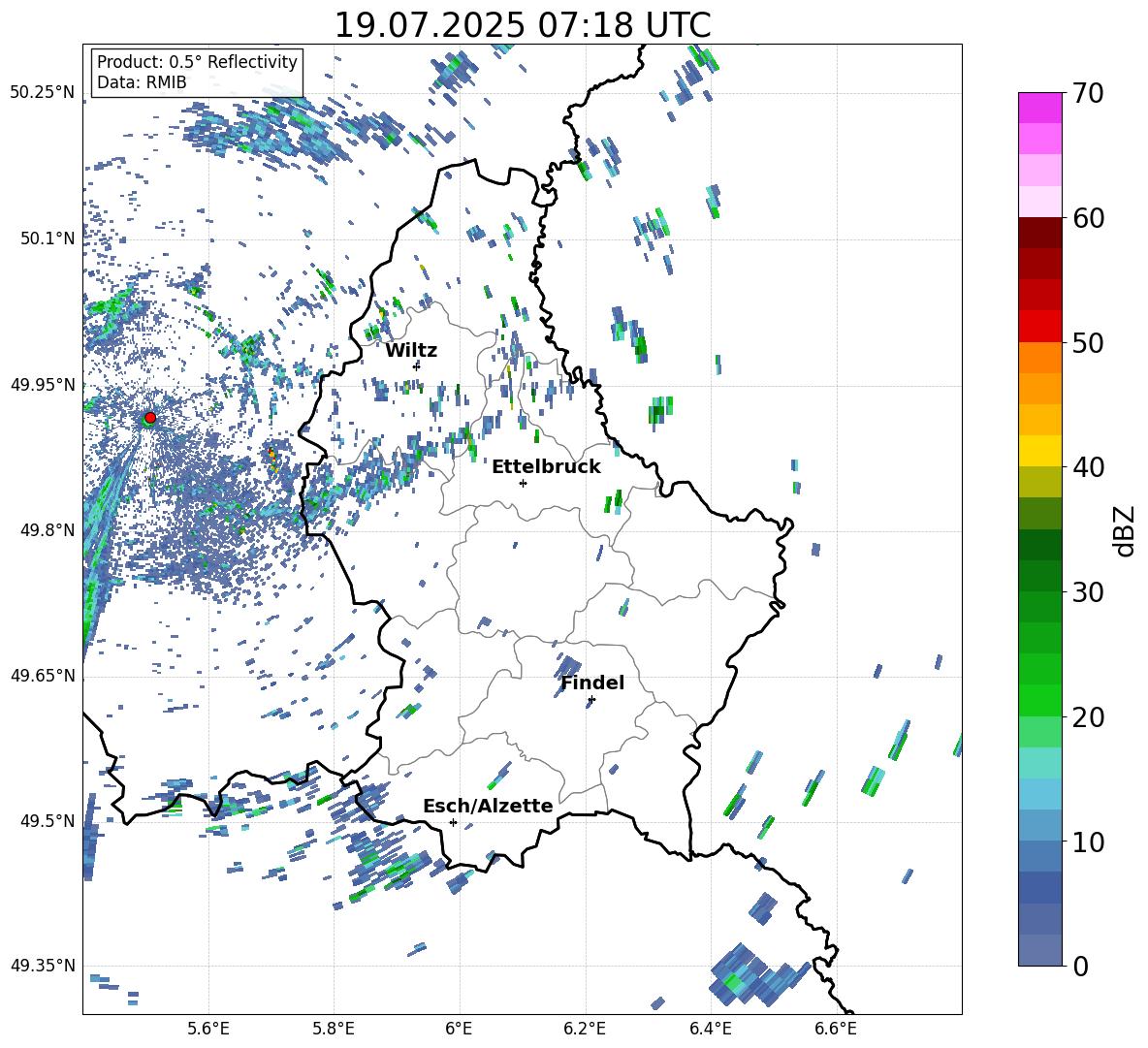The image size is (1148, 1048).
Task: Click the colorbar tick label 20
Action: point(1088,717)
